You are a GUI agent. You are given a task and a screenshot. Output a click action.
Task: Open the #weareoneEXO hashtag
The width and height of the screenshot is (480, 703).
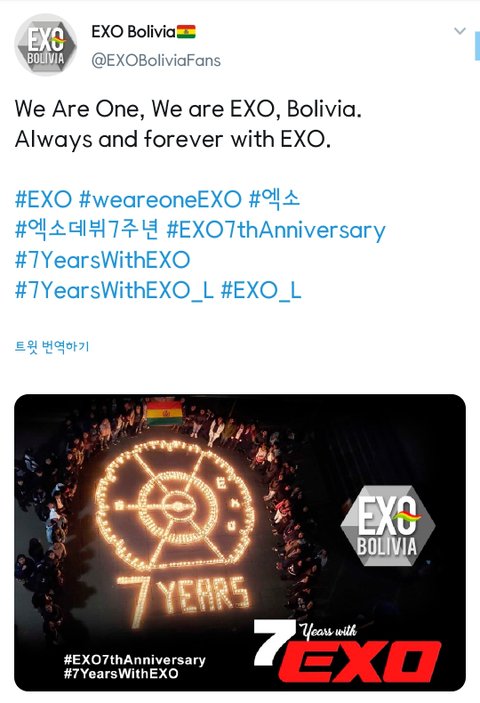tap(160, 200)
